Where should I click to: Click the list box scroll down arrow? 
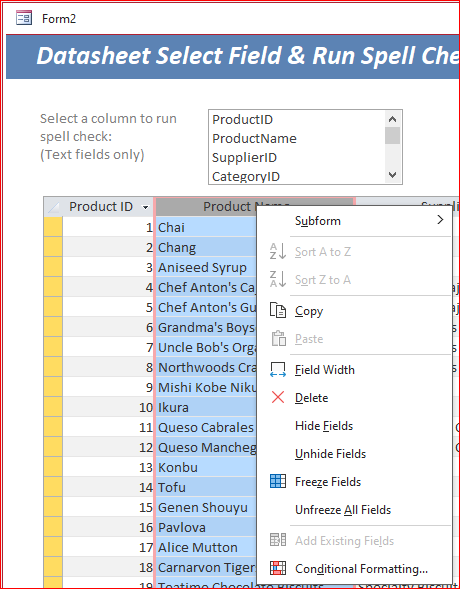tap(392, 175)
